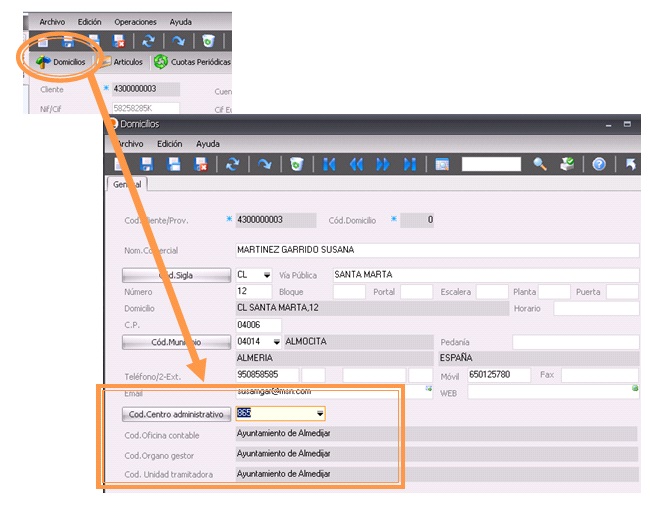The image size is (650, 513).
Task: Click the Nom.Comercial text field
Action: [x=436, y=250]
